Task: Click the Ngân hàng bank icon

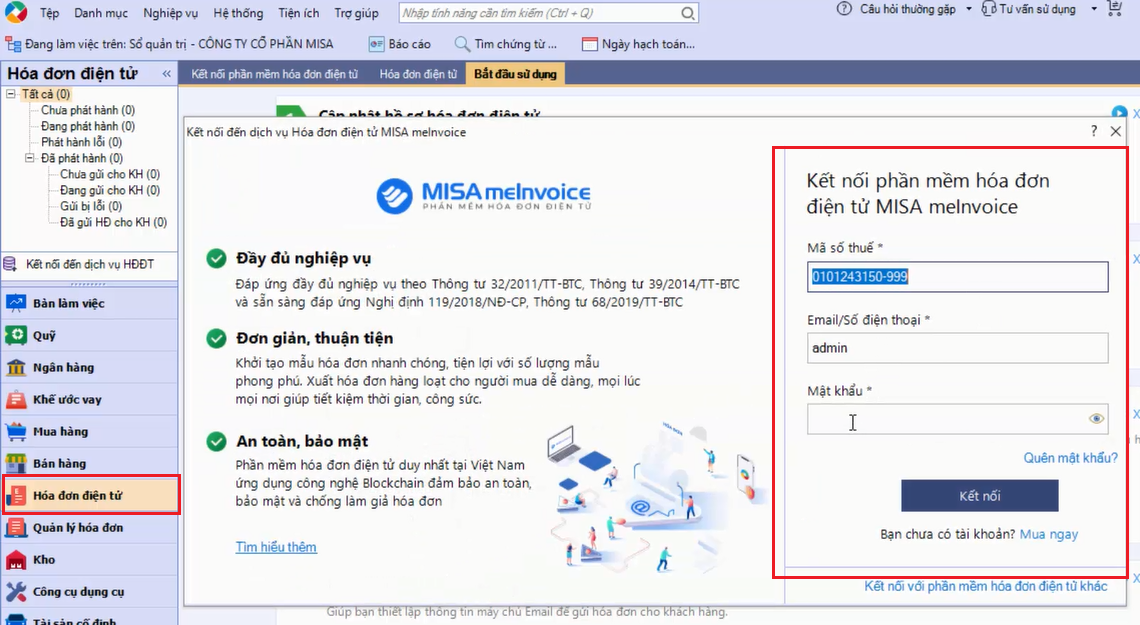Action: (16, 367)
